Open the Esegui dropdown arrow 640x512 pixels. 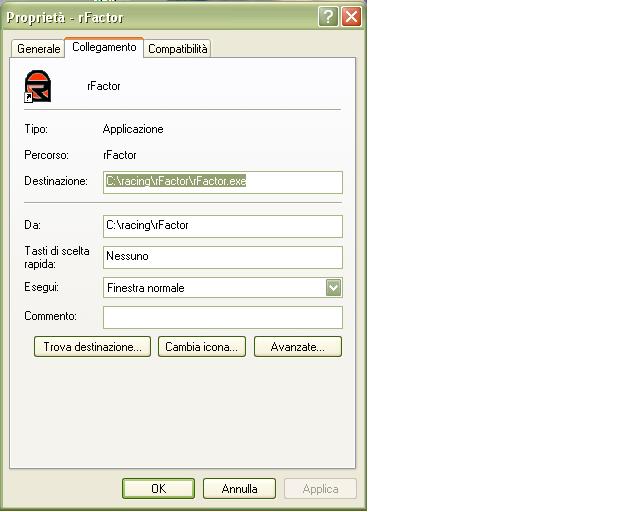coord(333,288)
